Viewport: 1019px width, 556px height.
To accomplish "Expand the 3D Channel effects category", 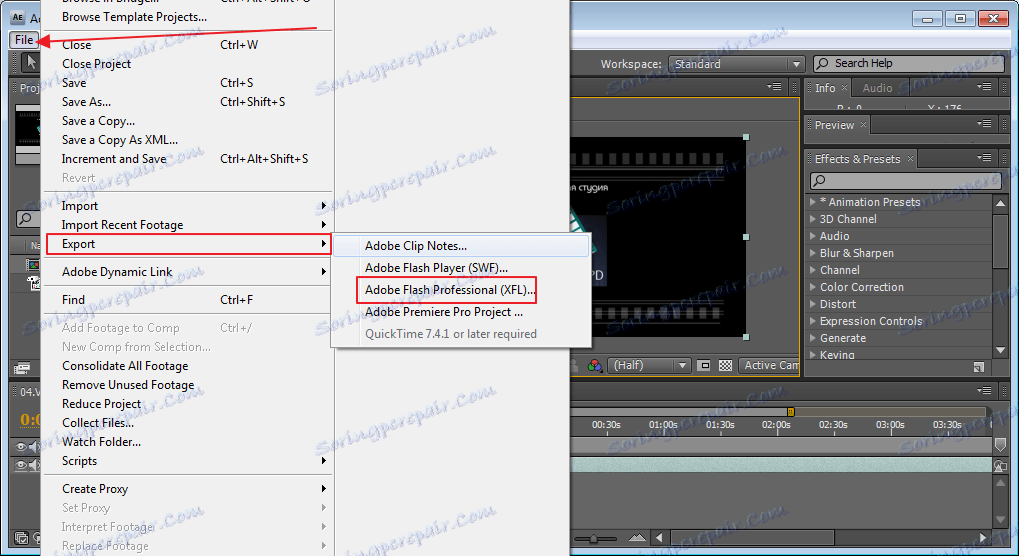I will pyautogui.click(x=812, y=219).
